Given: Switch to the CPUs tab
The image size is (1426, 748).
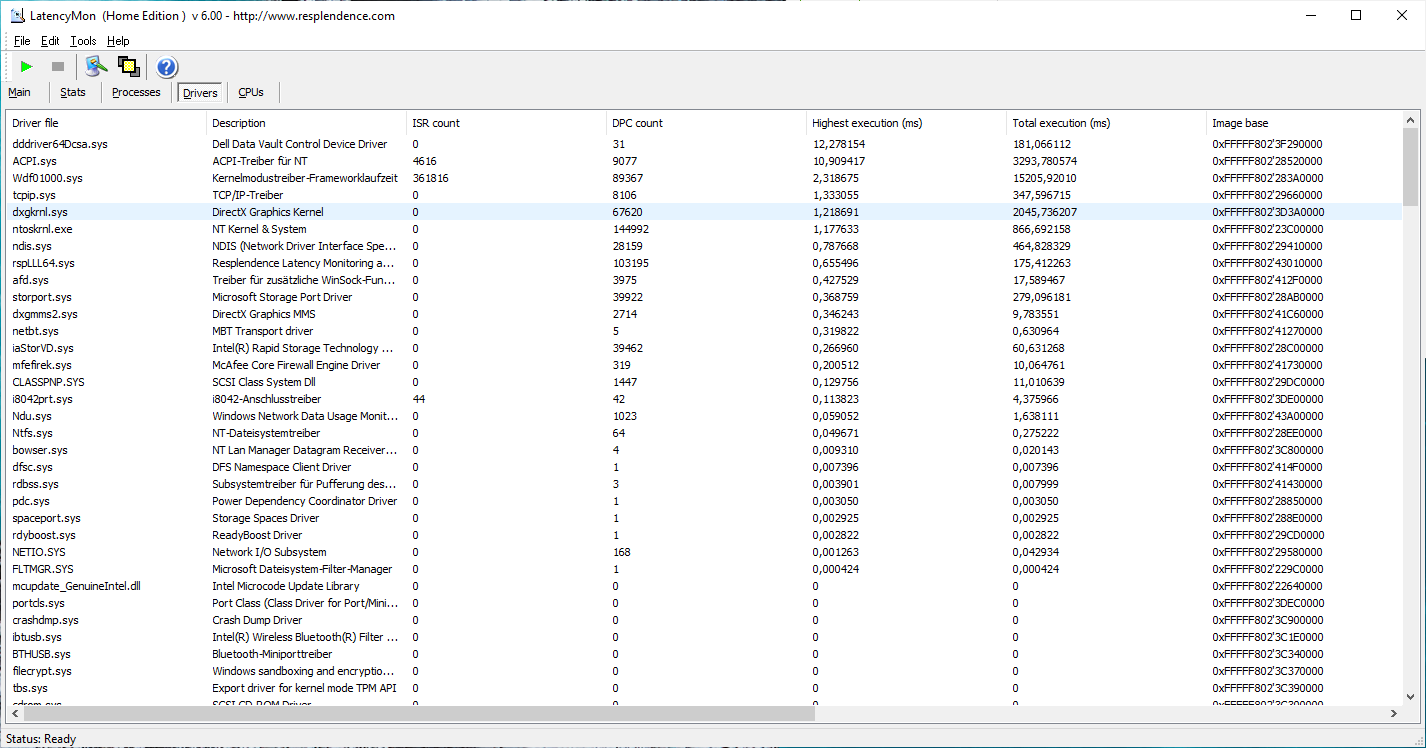Looking at the screenshot, I should click(x=251, y=92).
